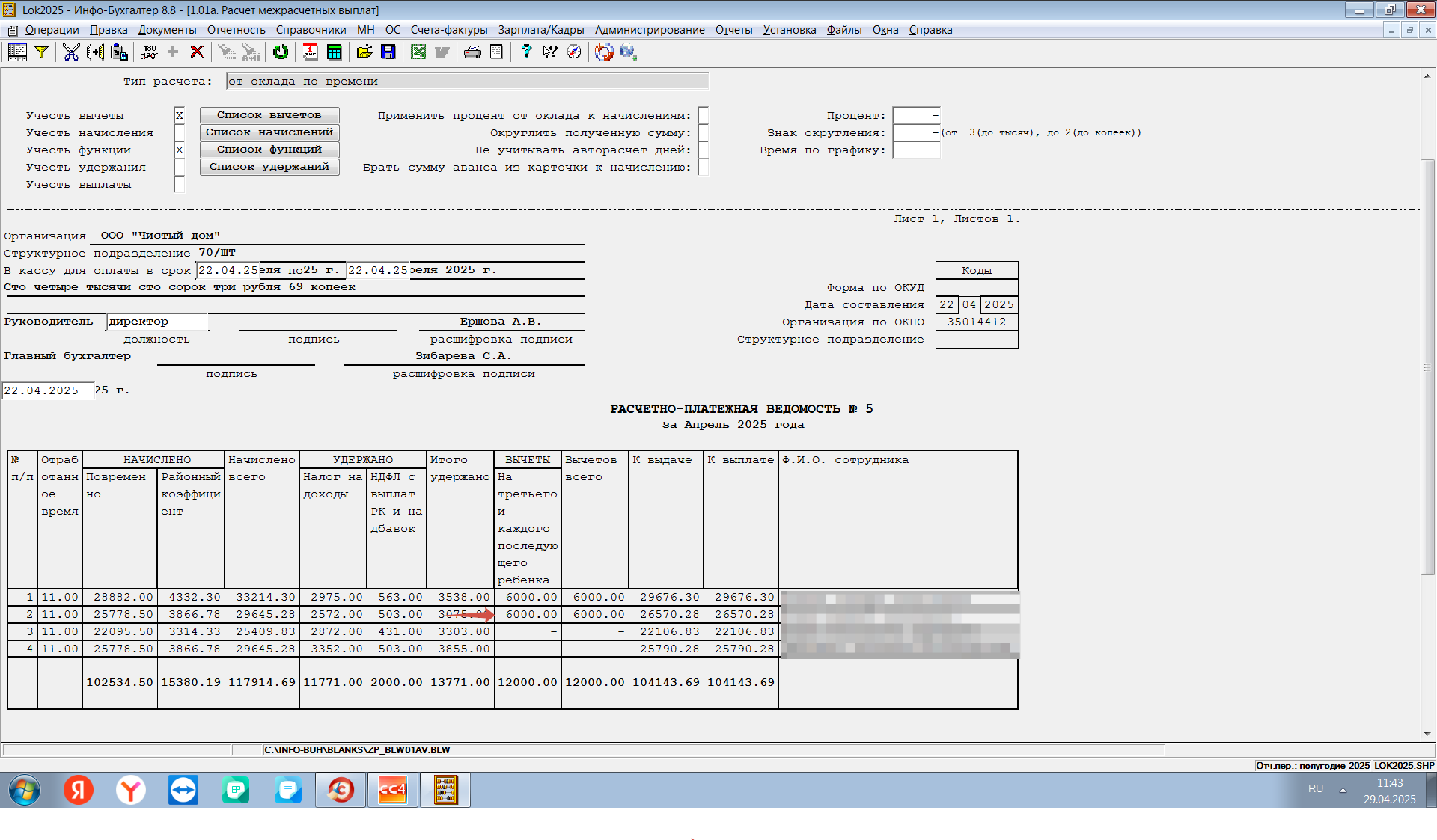The height and width of the screenshot is (840, 1437).
Task: Open the Операции menu
Action: coord(52,30)
